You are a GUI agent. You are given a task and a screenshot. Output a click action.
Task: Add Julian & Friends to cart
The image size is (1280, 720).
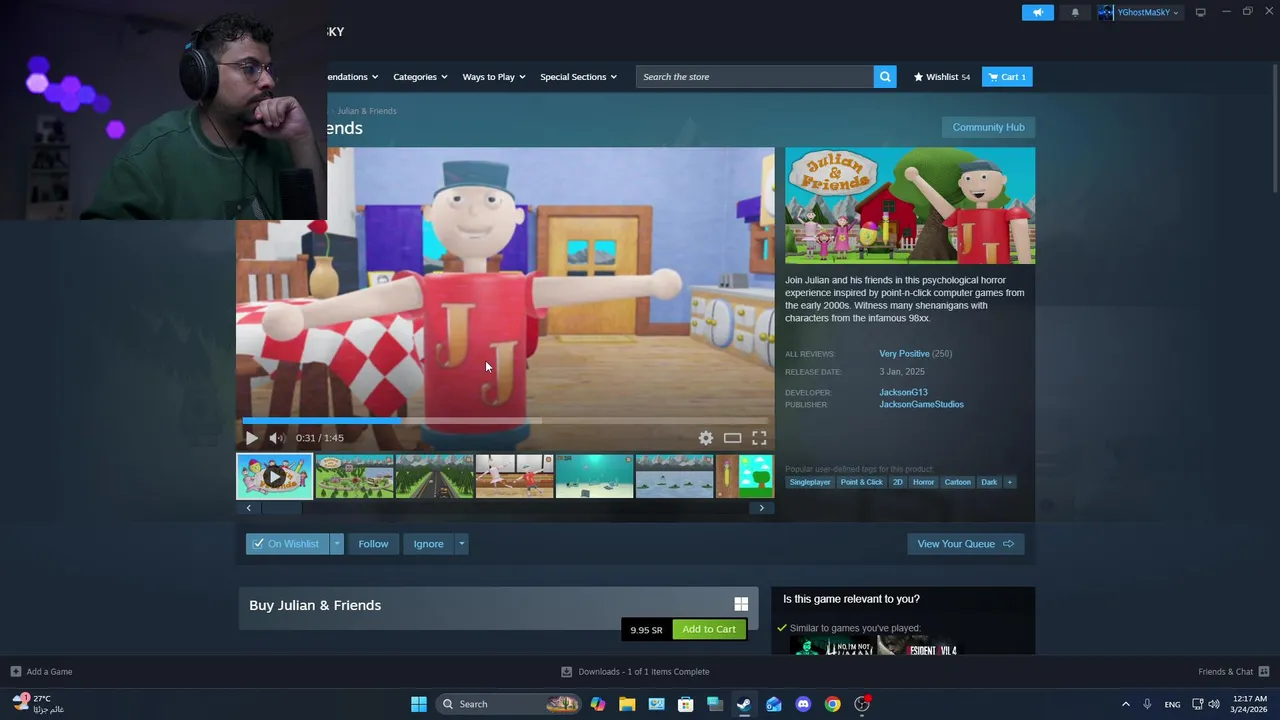coord(709,629)
